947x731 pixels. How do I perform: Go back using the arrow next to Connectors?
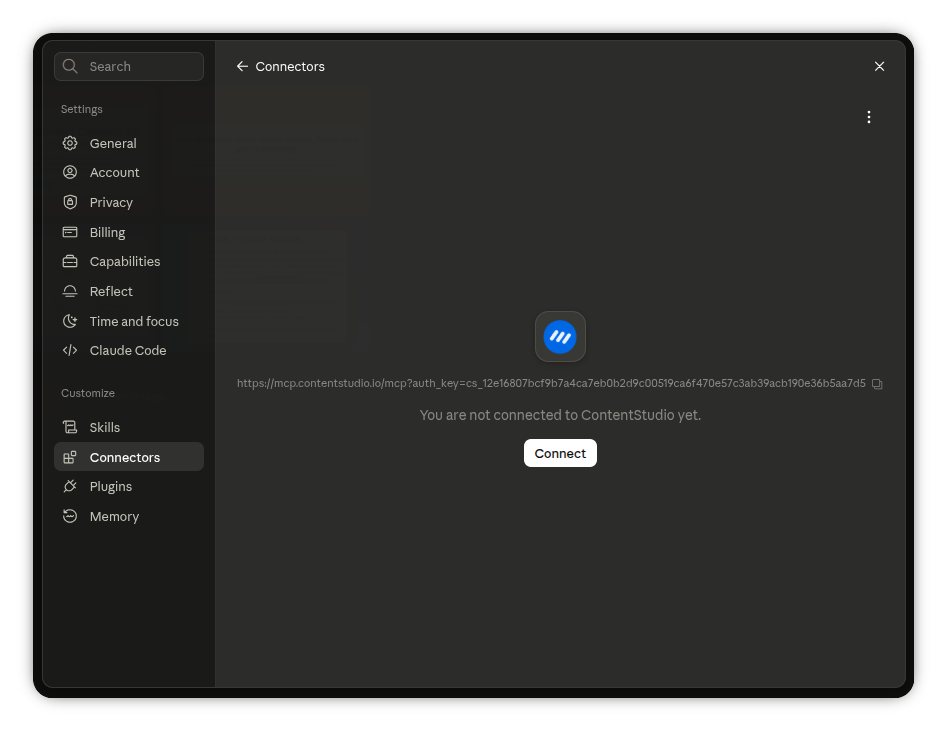[x=242, y=66]
